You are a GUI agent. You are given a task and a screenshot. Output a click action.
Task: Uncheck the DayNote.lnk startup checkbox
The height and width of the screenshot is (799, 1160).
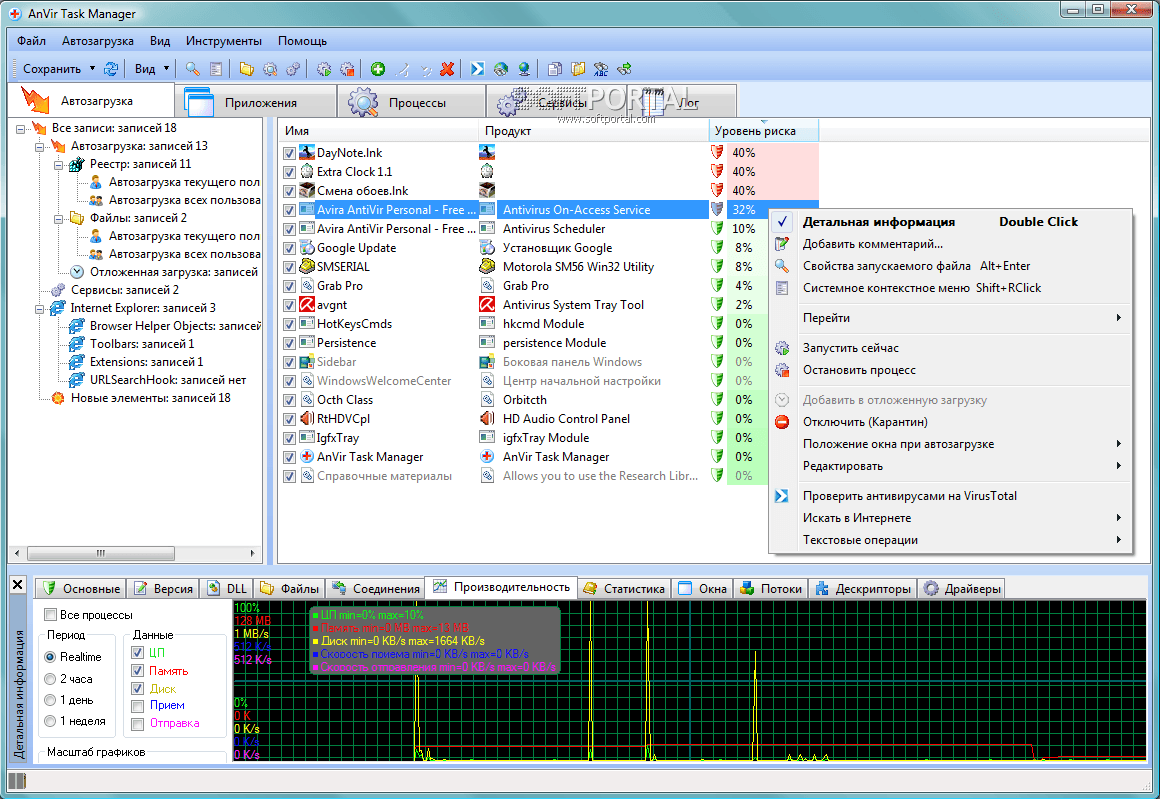[x=289, y=153]
